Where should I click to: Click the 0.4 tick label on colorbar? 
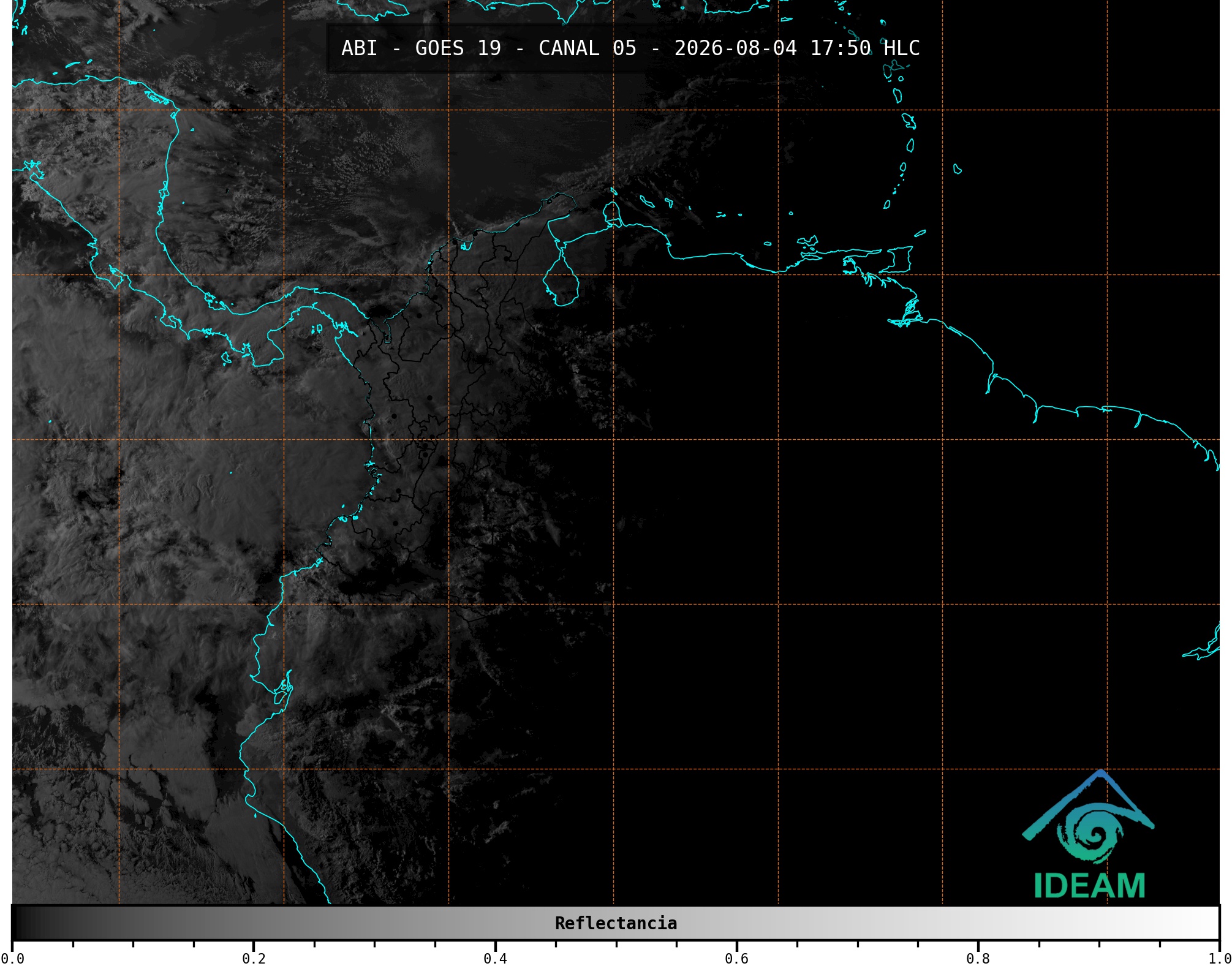[x=495, y=959]
